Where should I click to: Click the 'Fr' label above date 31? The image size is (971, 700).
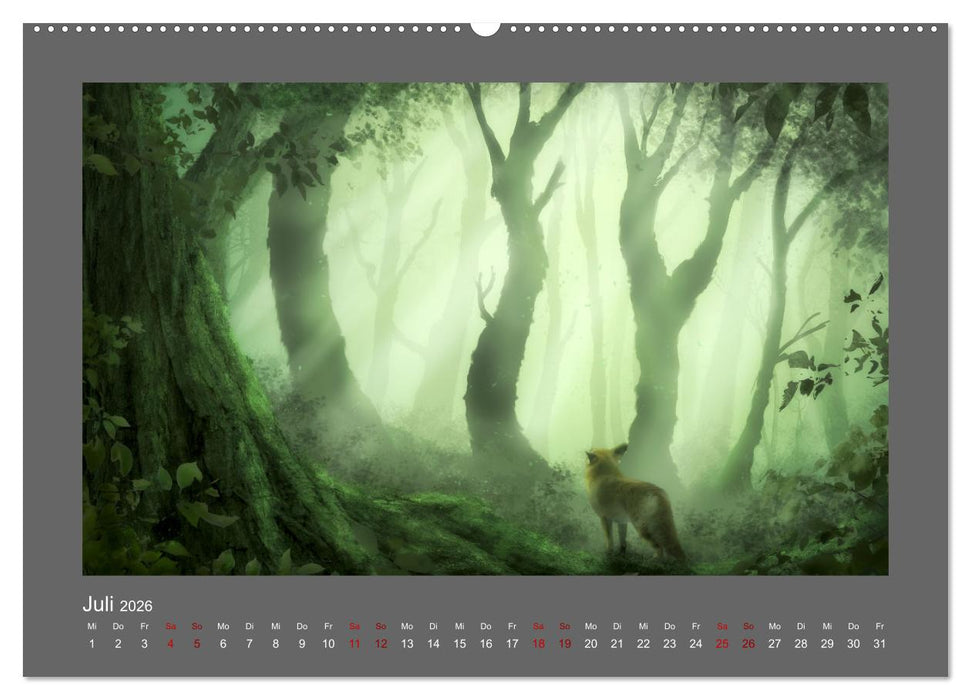[879, 624]
